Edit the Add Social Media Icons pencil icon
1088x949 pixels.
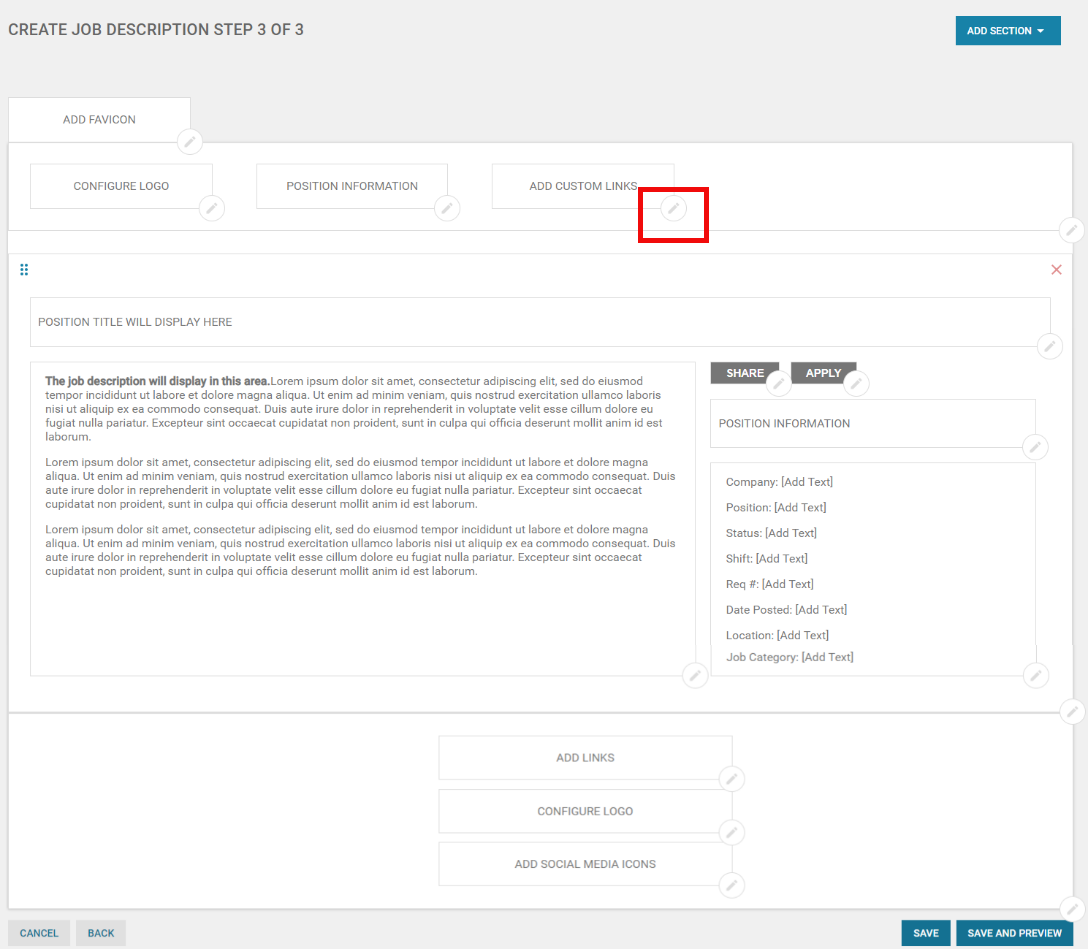click(x=732, y=885)
